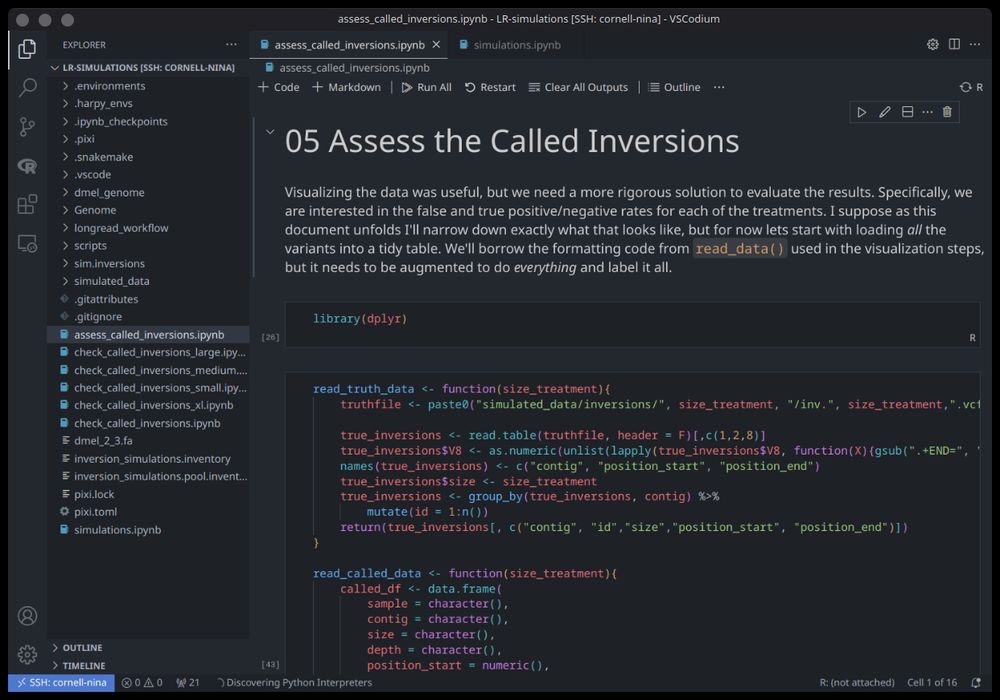This screenshot has height=700, width=1000.
Task: Edit the cell with the pencil icon
Action: [x=885, y=112]
